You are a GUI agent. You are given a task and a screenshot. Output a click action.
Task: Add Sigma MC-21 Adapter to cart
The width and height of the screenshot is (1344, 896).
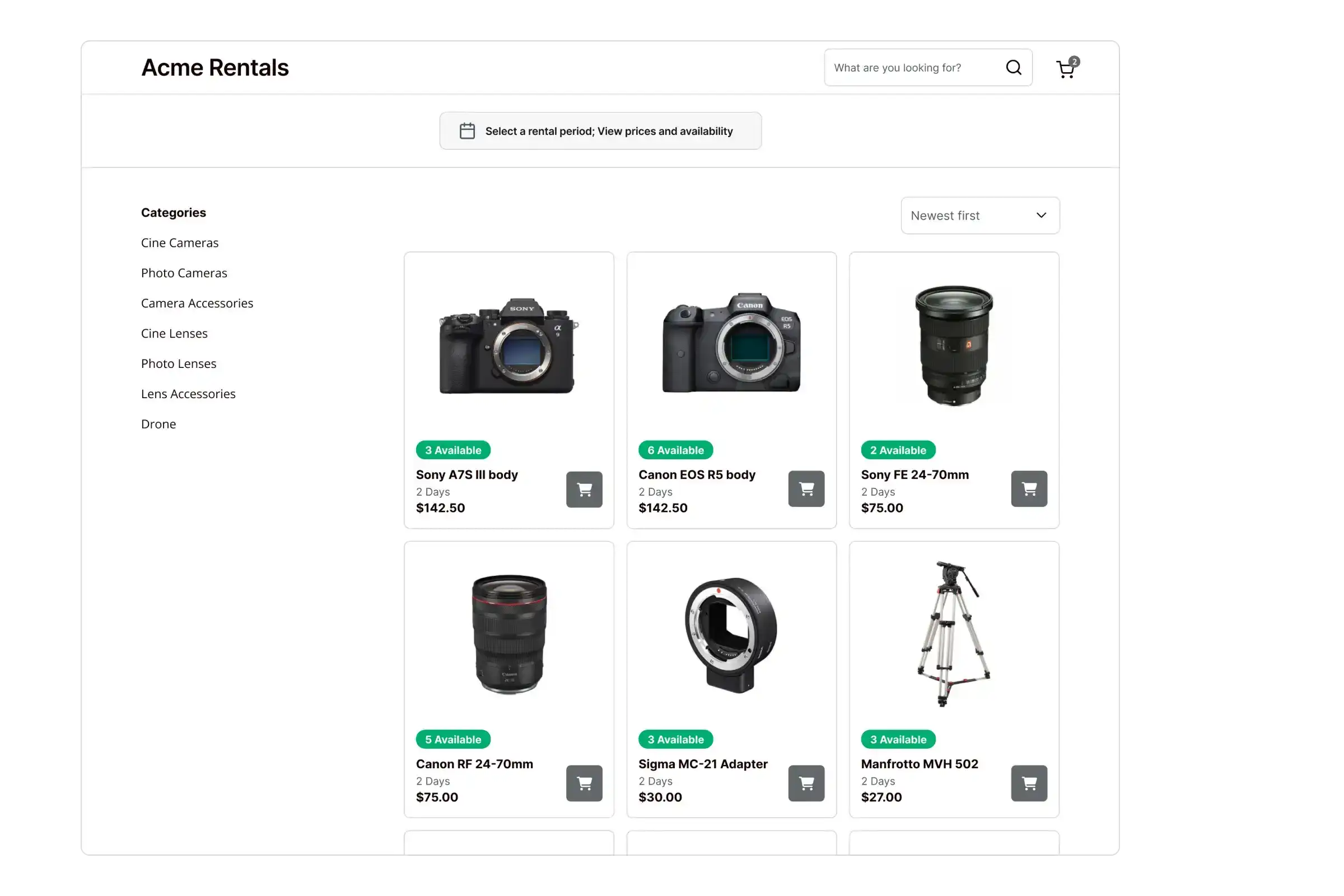[806, 783]
